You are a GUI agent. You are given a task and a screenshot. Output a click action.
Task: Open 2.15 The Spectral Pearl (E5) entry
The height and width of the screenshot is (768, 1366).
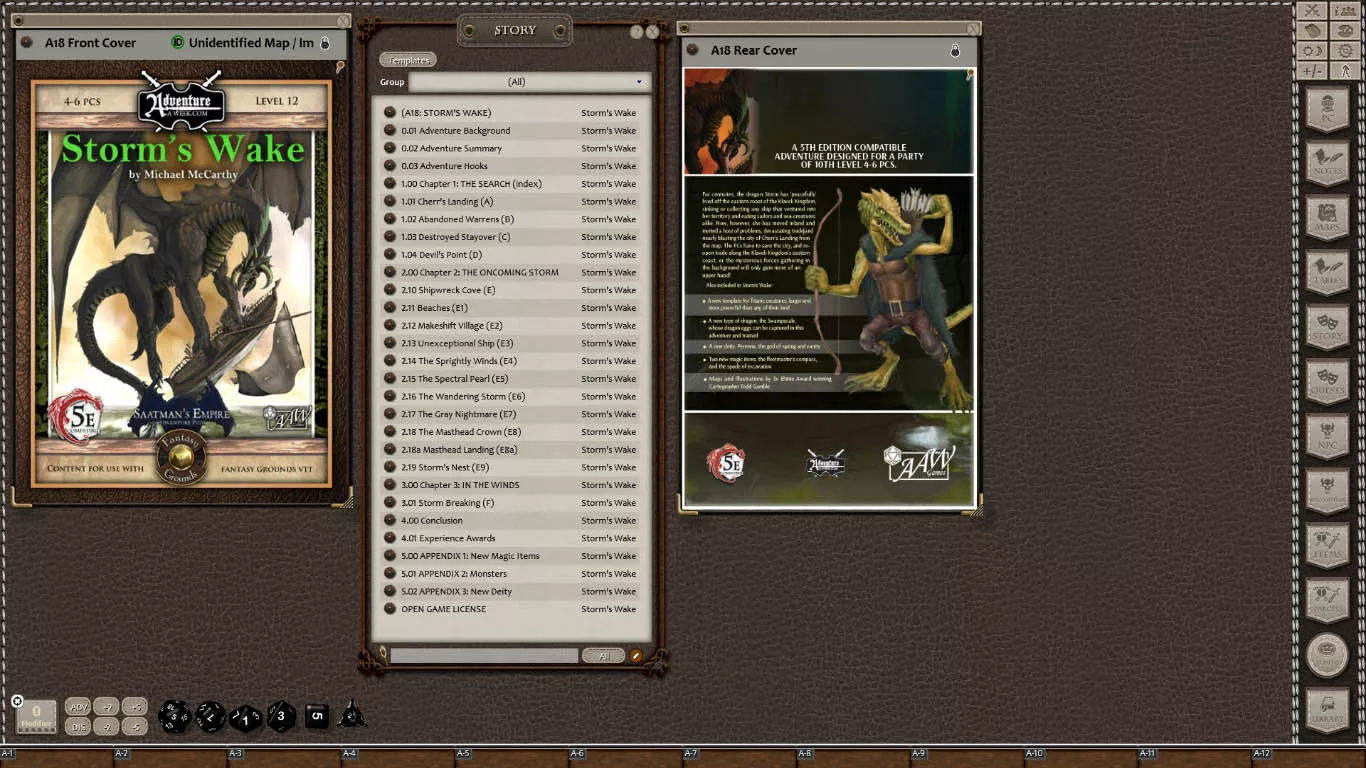[511, 379]
